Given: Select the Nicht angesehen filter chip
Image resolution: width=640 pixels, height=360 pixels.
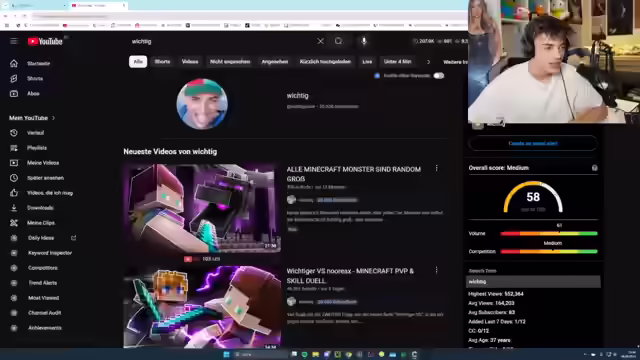Looking at the screenshot, I should tap(230, 62).
